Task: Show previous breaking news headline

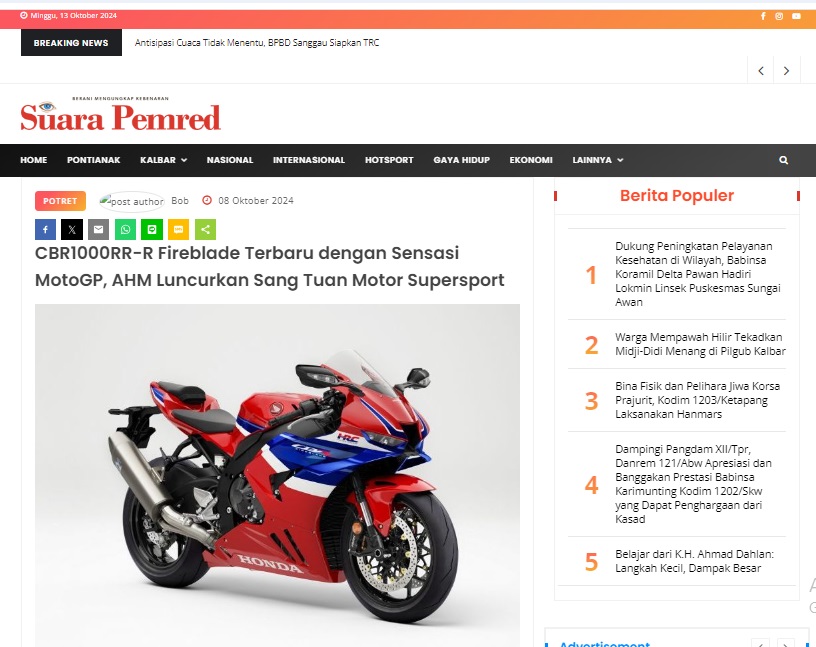Action: pyautogui.click(x=761, y=71)
